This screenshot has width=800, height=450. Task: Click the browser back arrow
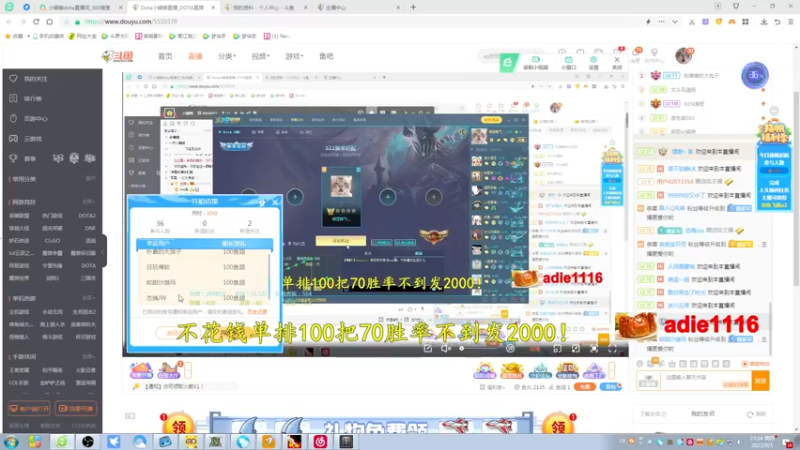click(x=9, y=22)
